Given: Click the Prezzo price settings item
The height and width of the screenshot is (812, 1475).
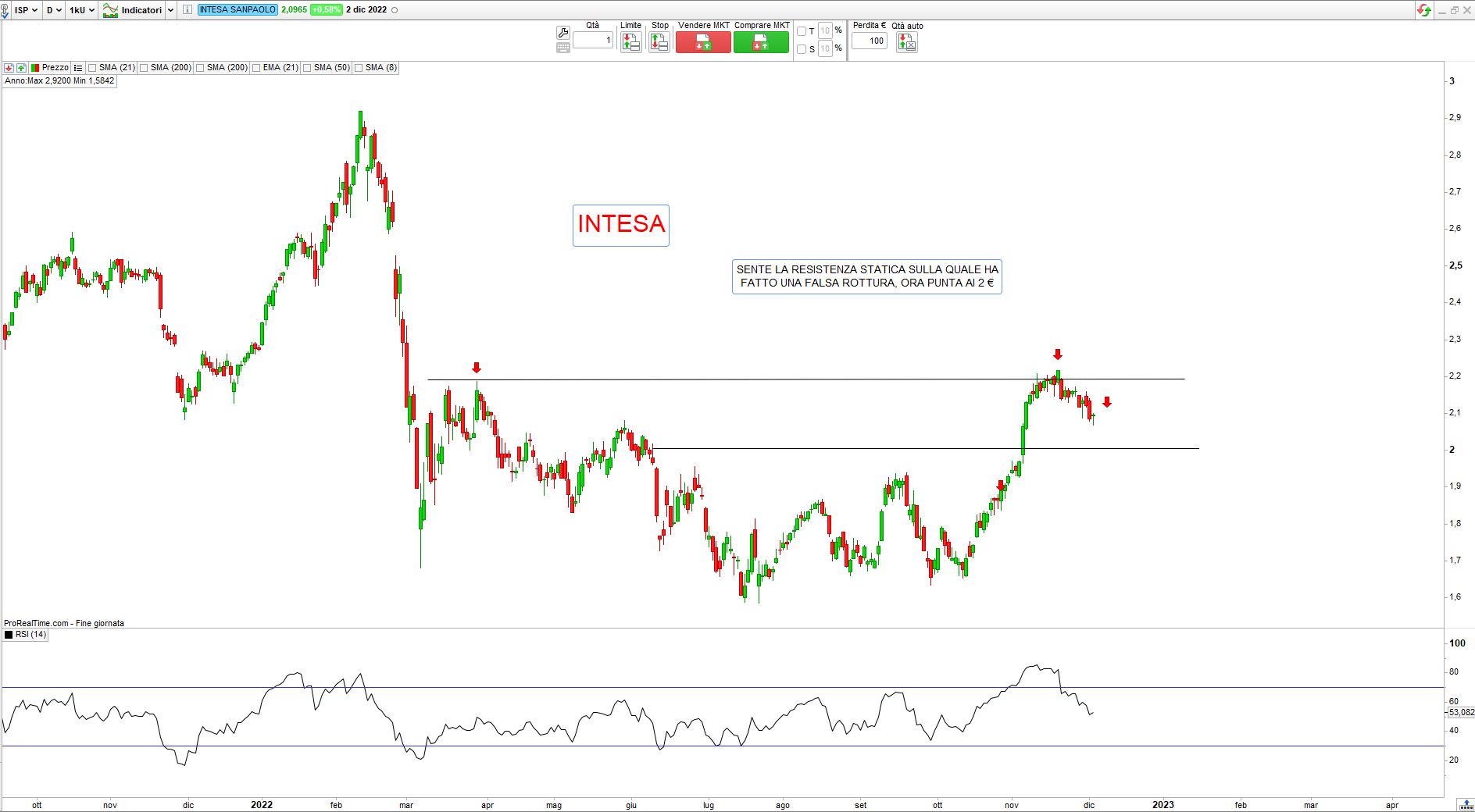Looking at the screenshot, I should [49, 68].
